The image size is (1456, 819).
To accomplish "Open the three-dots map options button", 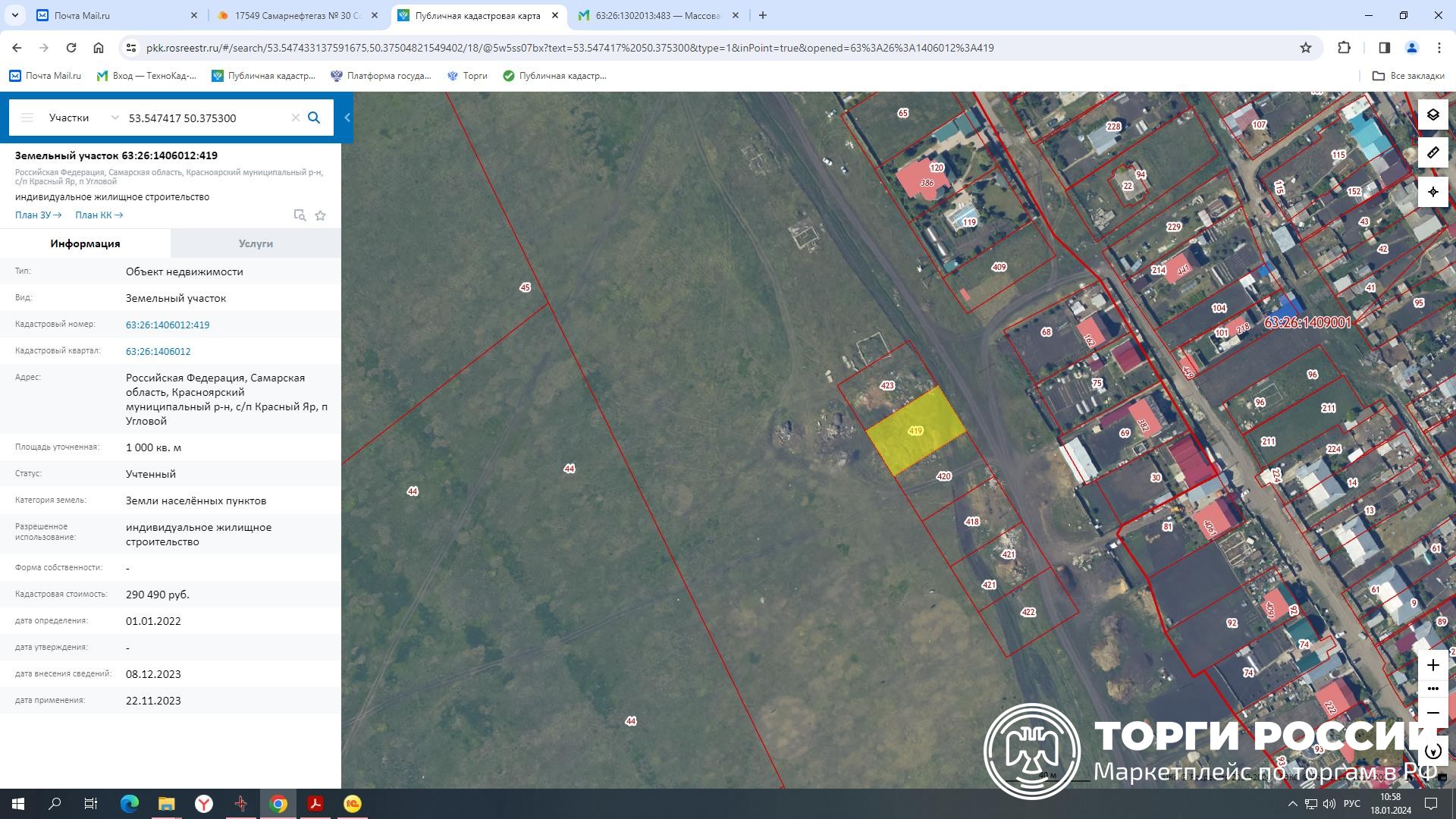I will pyautogui.click(x=1432, y=689).
